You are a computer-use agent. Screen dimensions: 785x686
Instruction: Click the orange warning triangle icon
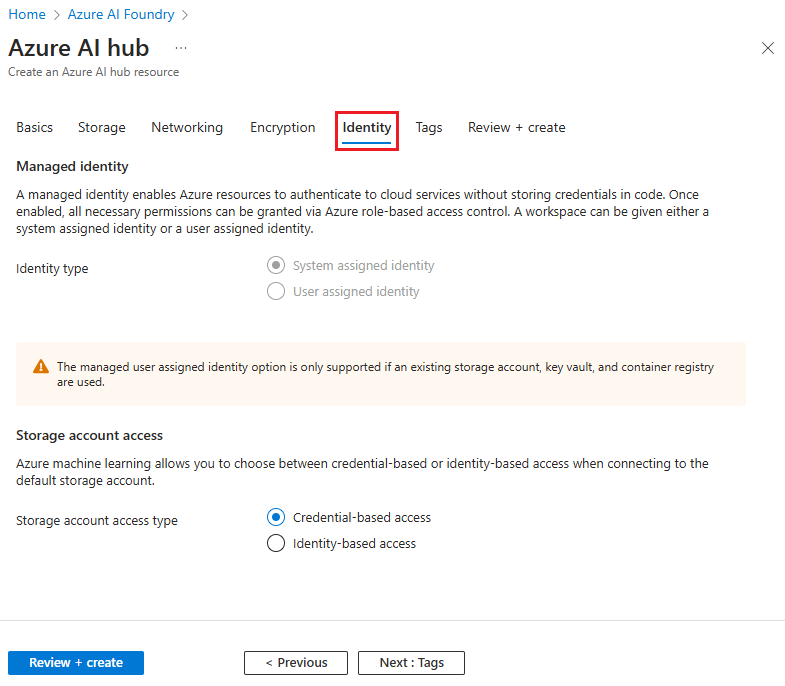pyautogui.click(x=41, y=367)
